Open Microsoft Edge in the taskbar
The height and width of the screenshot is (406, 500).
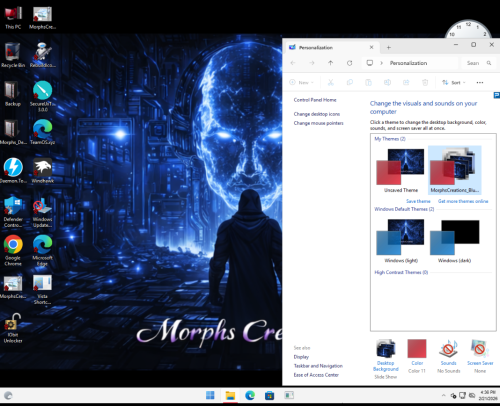[250, 396]
